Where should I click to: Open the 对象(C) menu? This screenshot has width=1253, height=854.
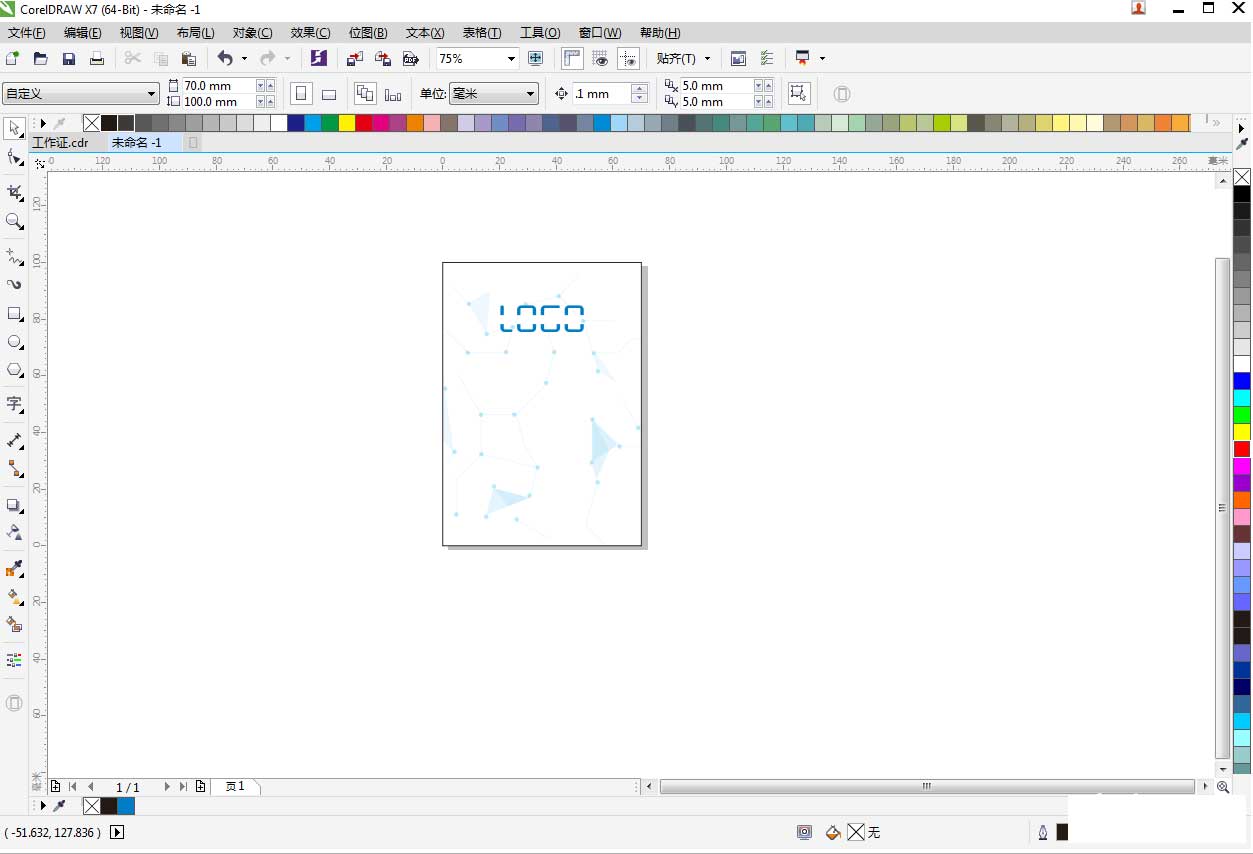(x=252, y=33)
